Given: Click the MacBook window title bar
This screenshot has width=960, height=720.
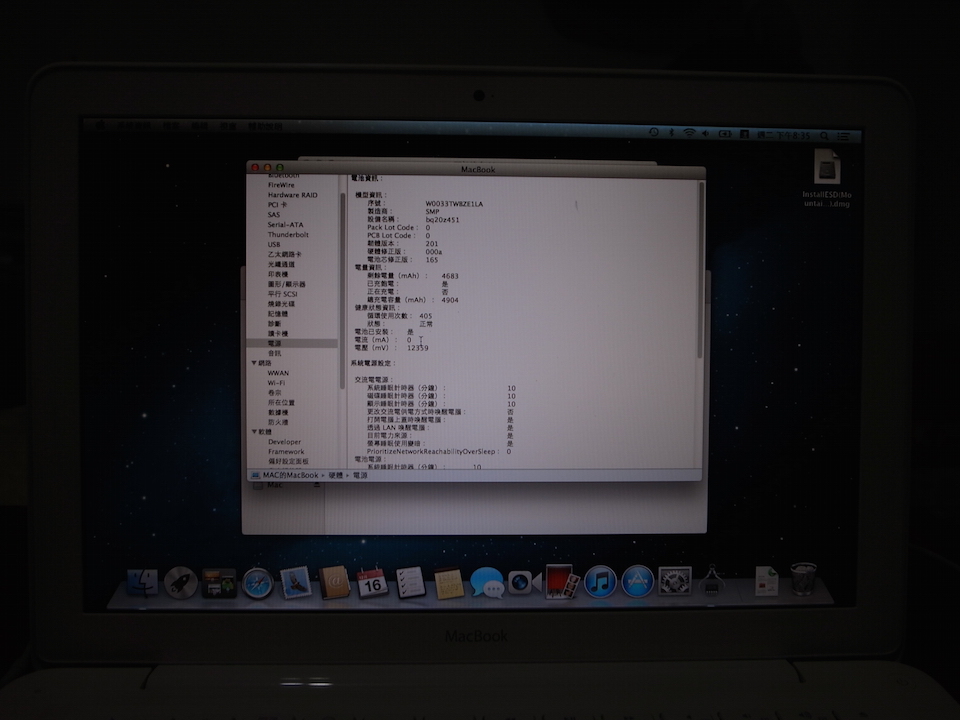Looking at the screenshot, I should (476, 168).
